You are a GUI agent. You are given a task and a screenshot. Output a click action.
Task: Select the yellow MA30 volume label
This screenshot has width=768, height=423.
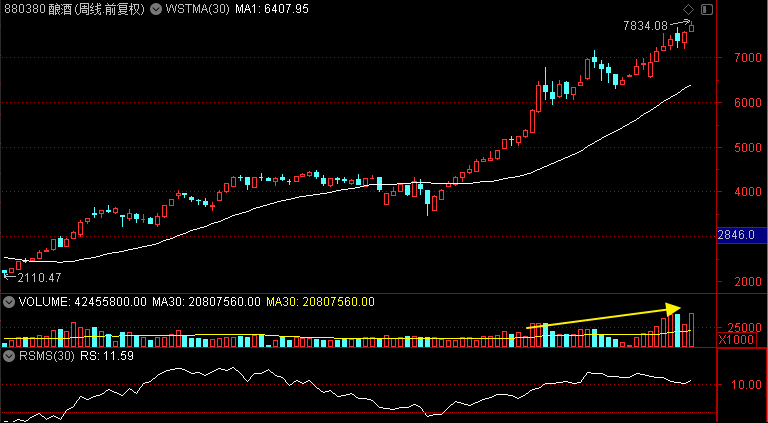pyautogui.click(x=320, y=302)
